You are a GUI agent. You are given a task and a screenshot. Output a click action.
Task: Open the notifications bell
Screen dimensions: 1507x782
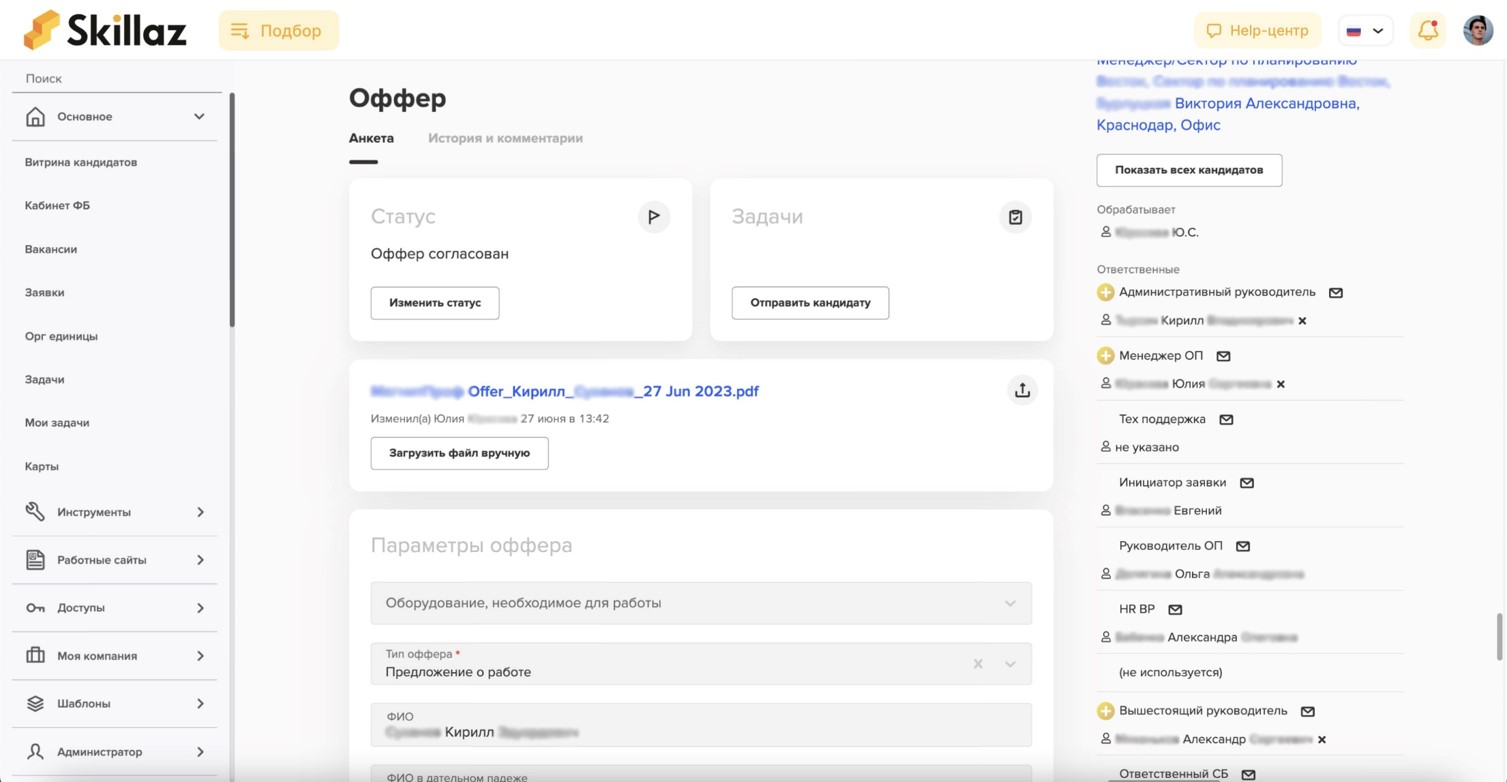tap(1427, 30)
